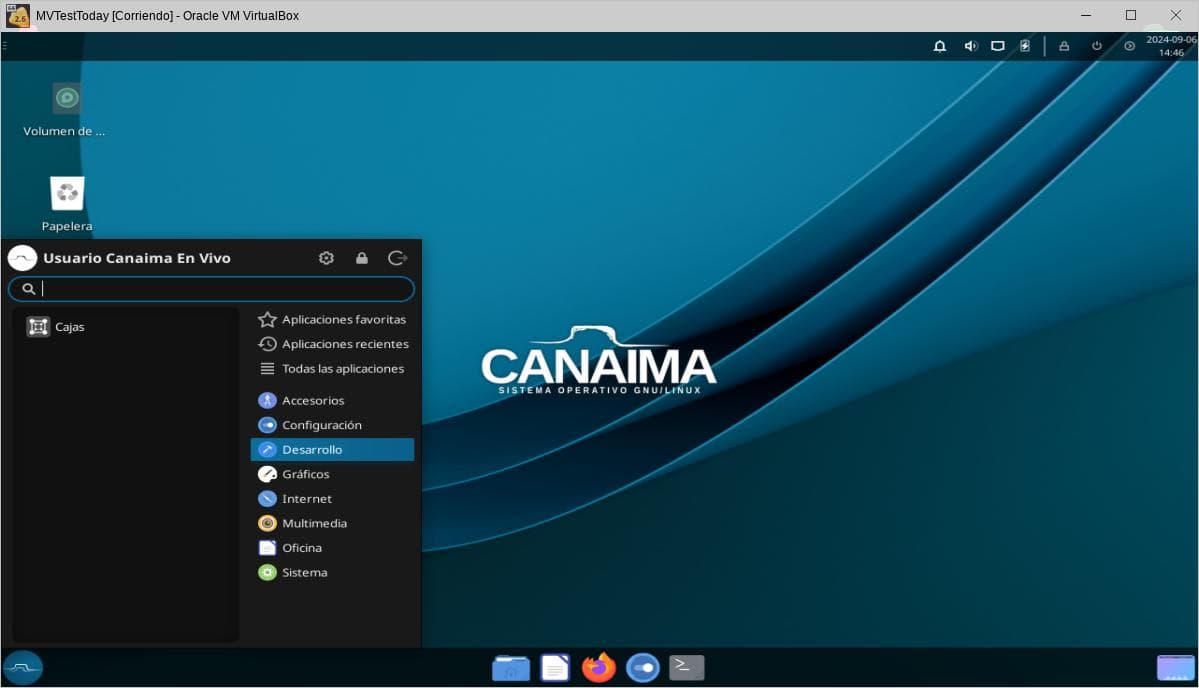Launch the file manager from the dock
This screenshot has height=688, width=1199.
[x=511, y=667]
